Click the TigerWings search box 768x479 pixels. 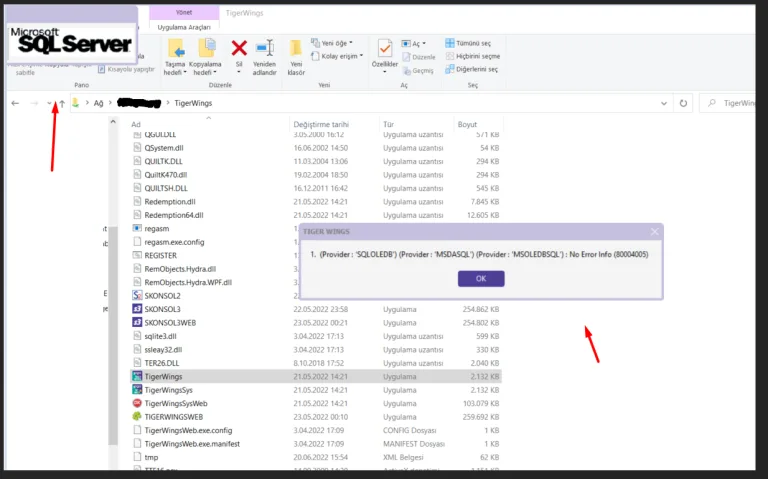(729, 103)
